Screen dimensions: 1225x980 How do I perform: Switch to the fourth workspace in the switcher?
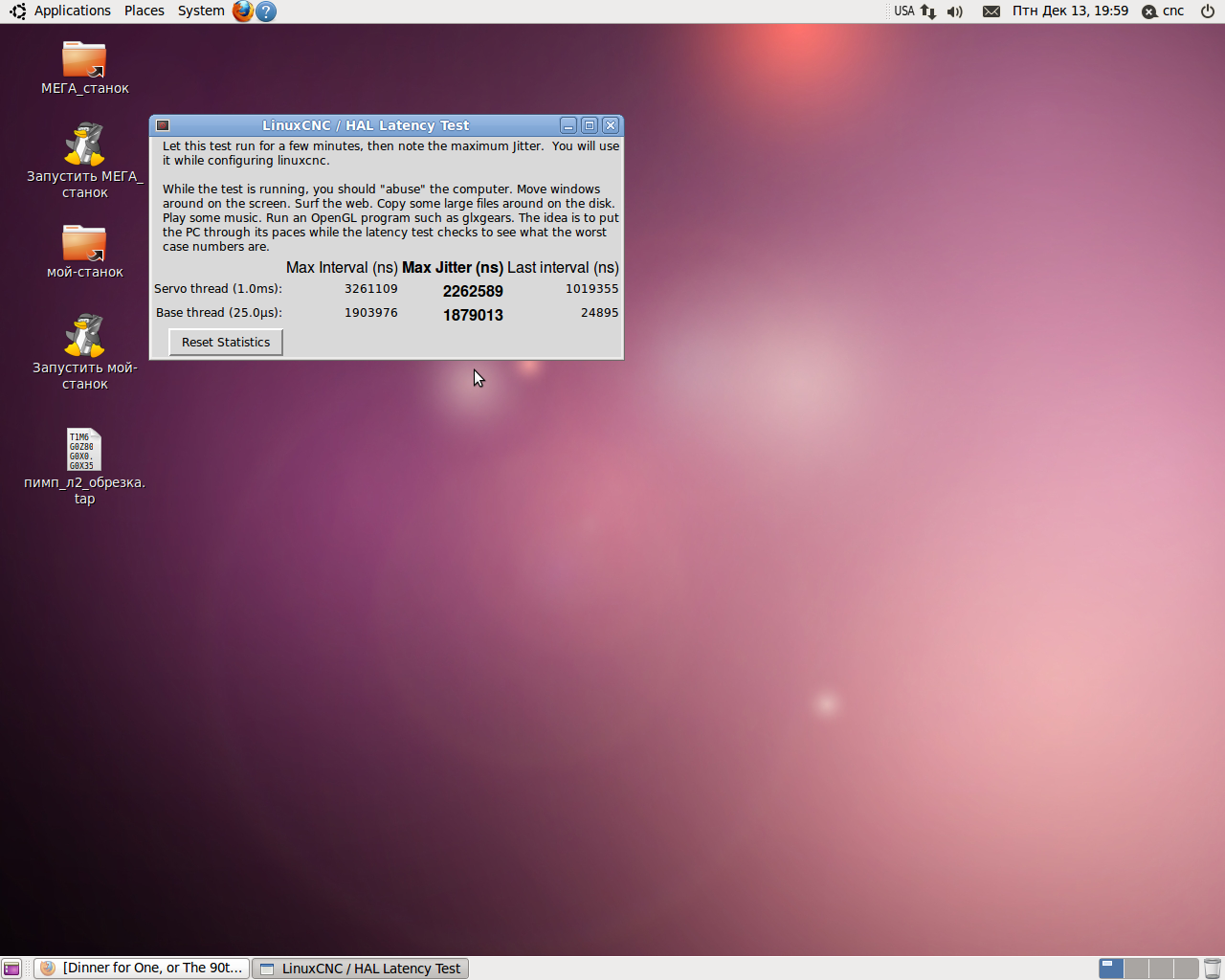(1186, 969)
